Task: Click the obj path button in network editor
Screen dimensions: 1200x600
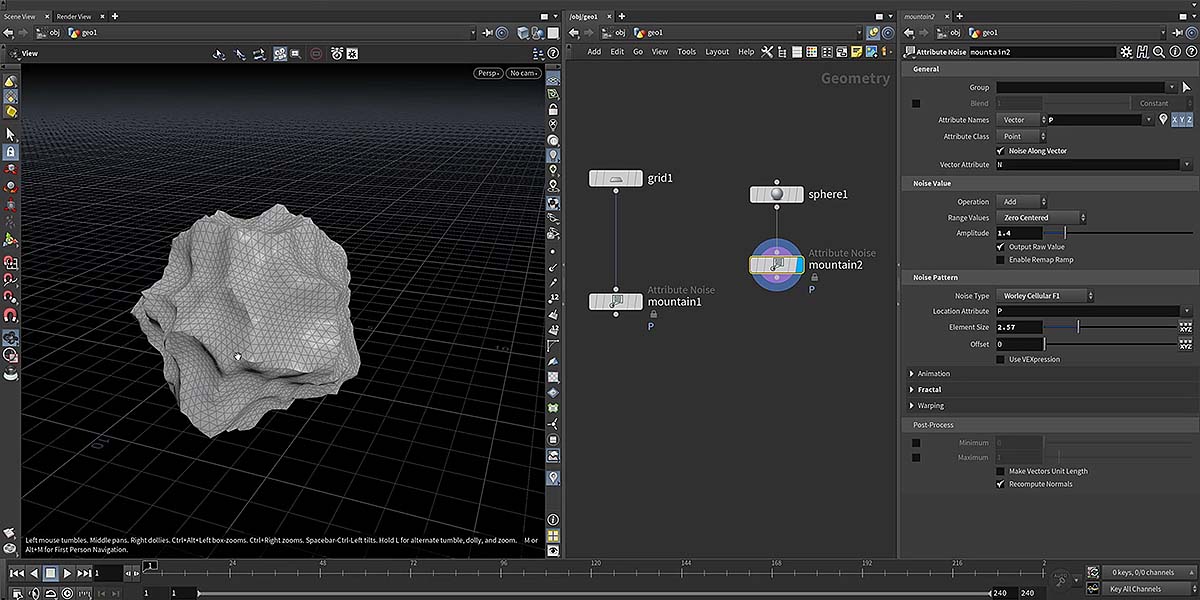Action: coord(613,33)
